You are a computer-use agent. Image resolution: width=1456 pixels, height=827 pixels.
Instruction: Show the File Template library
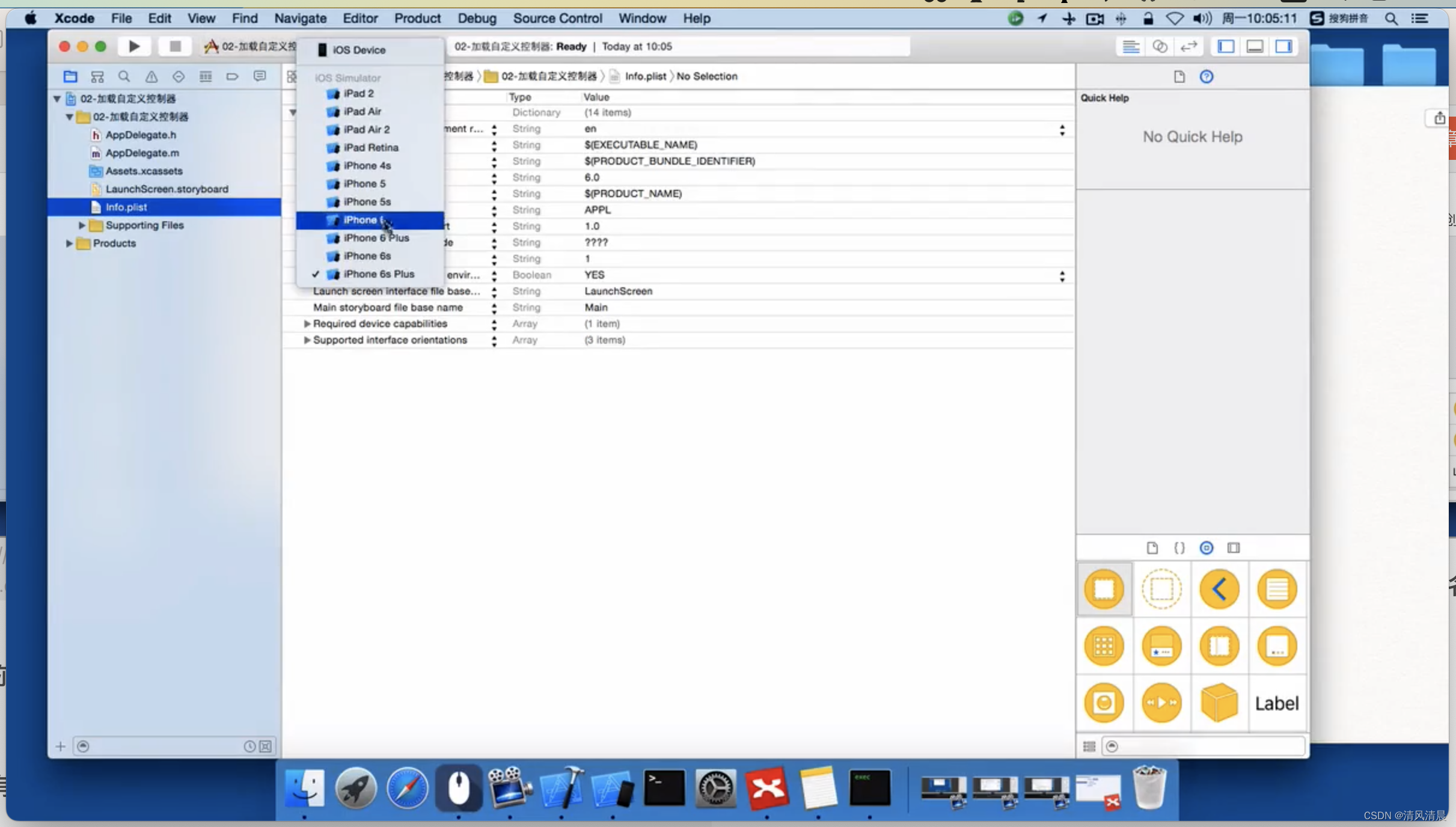pyautogui.click(x=1152, y=548)
